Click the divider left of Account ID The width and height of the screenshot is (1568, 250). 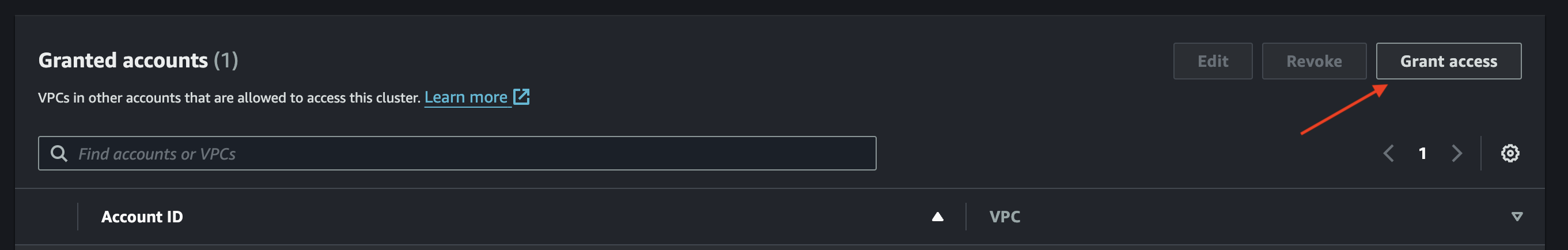78,217
